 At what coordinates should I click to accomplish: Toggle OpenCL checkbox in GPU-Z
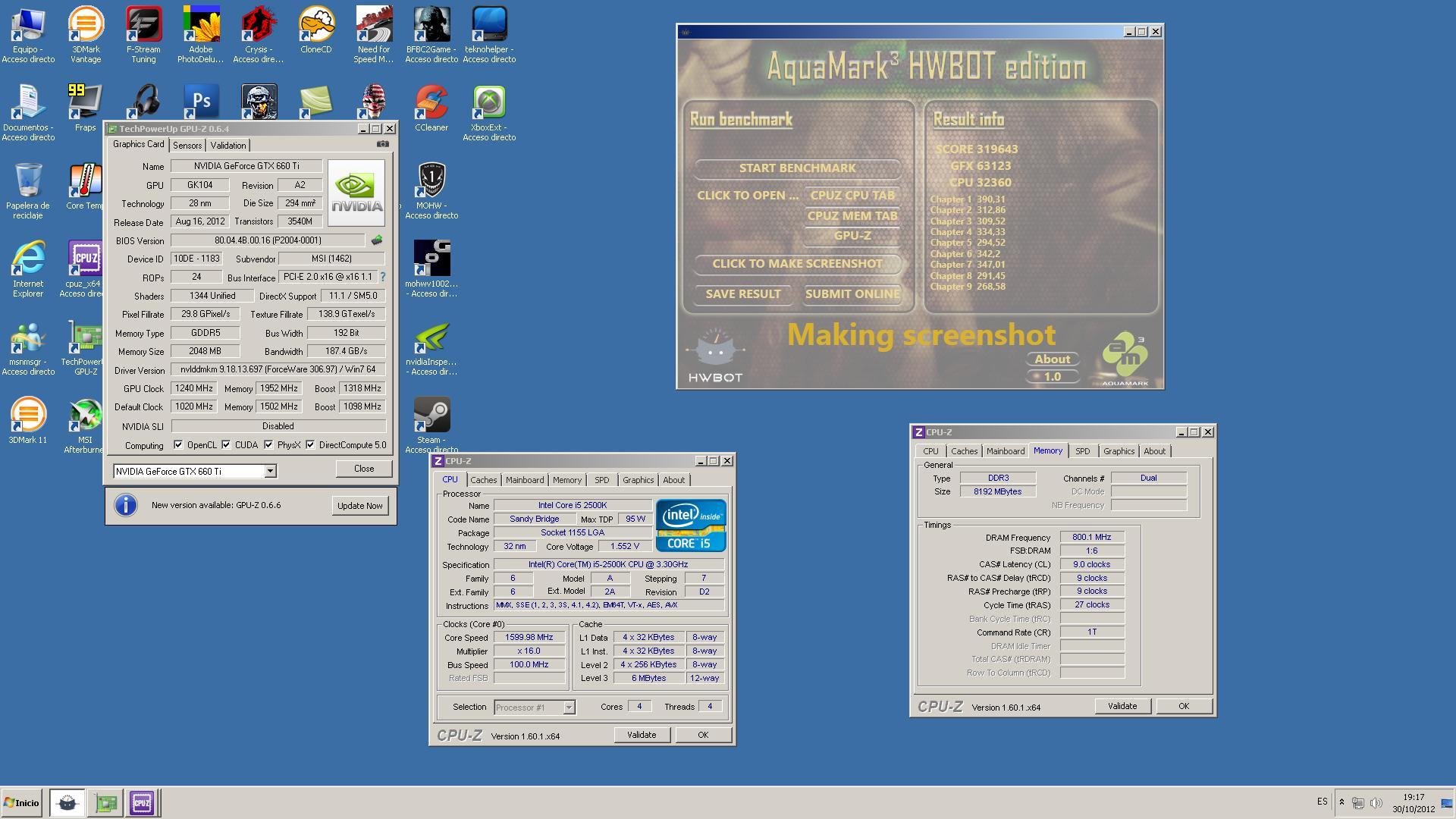pos(178,445)
